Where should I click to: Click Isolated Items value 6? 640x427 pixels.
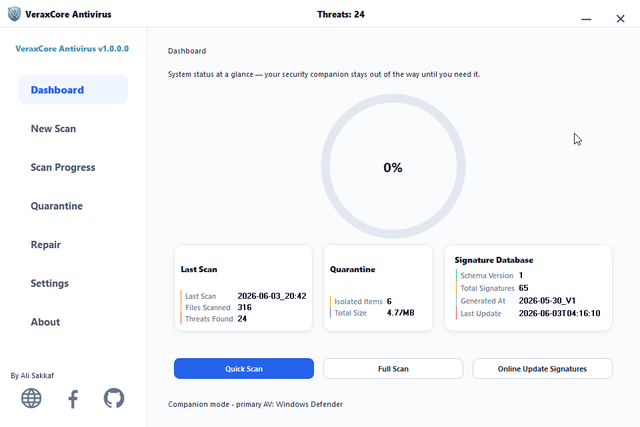click(x=389, y=301)
